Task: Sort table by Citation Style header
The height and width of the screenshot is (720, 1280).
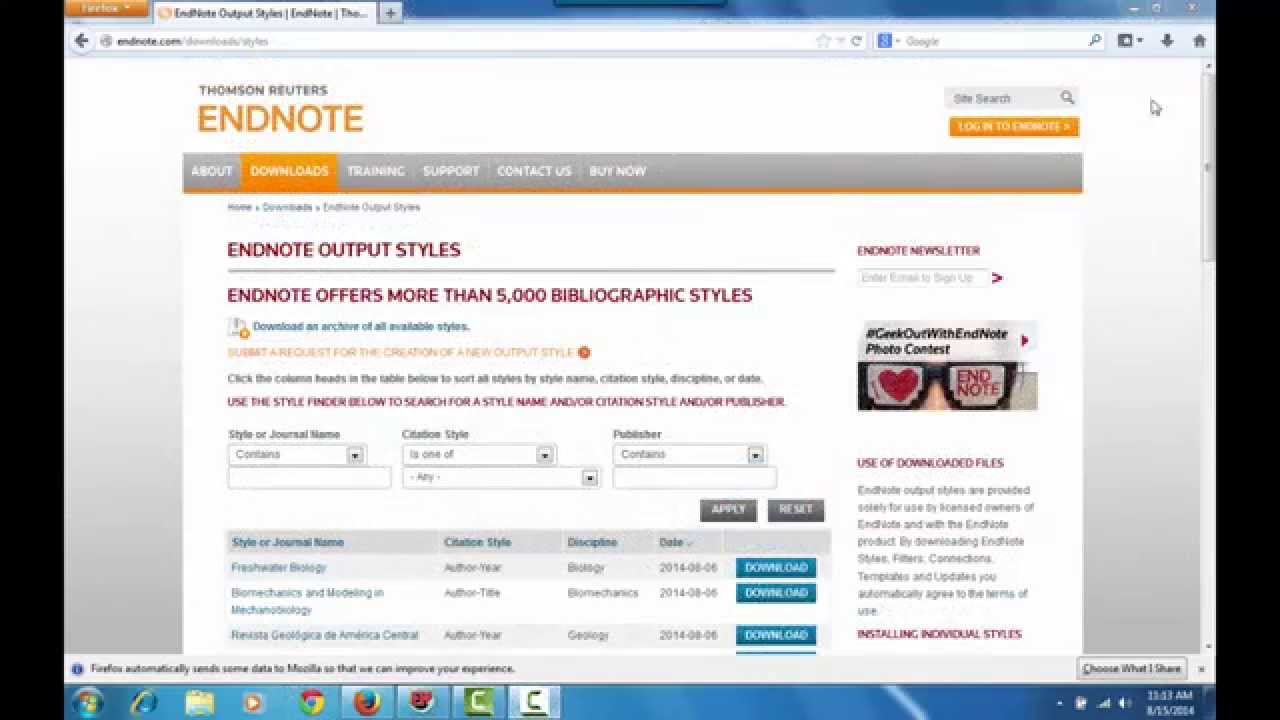Action: pos(477,543)
